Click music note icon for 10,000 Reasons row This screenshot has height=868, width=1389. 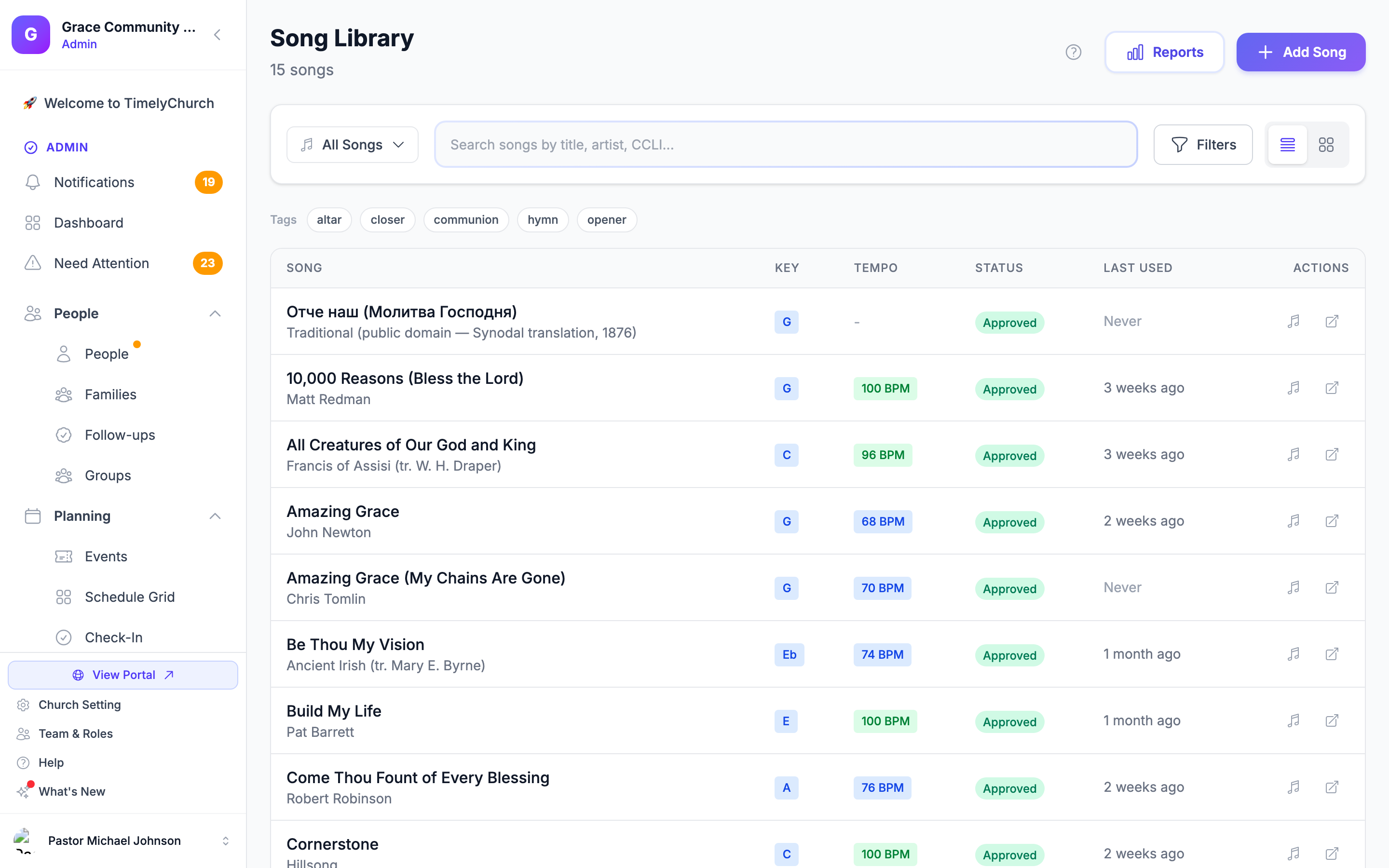[x=1293, y=388]
